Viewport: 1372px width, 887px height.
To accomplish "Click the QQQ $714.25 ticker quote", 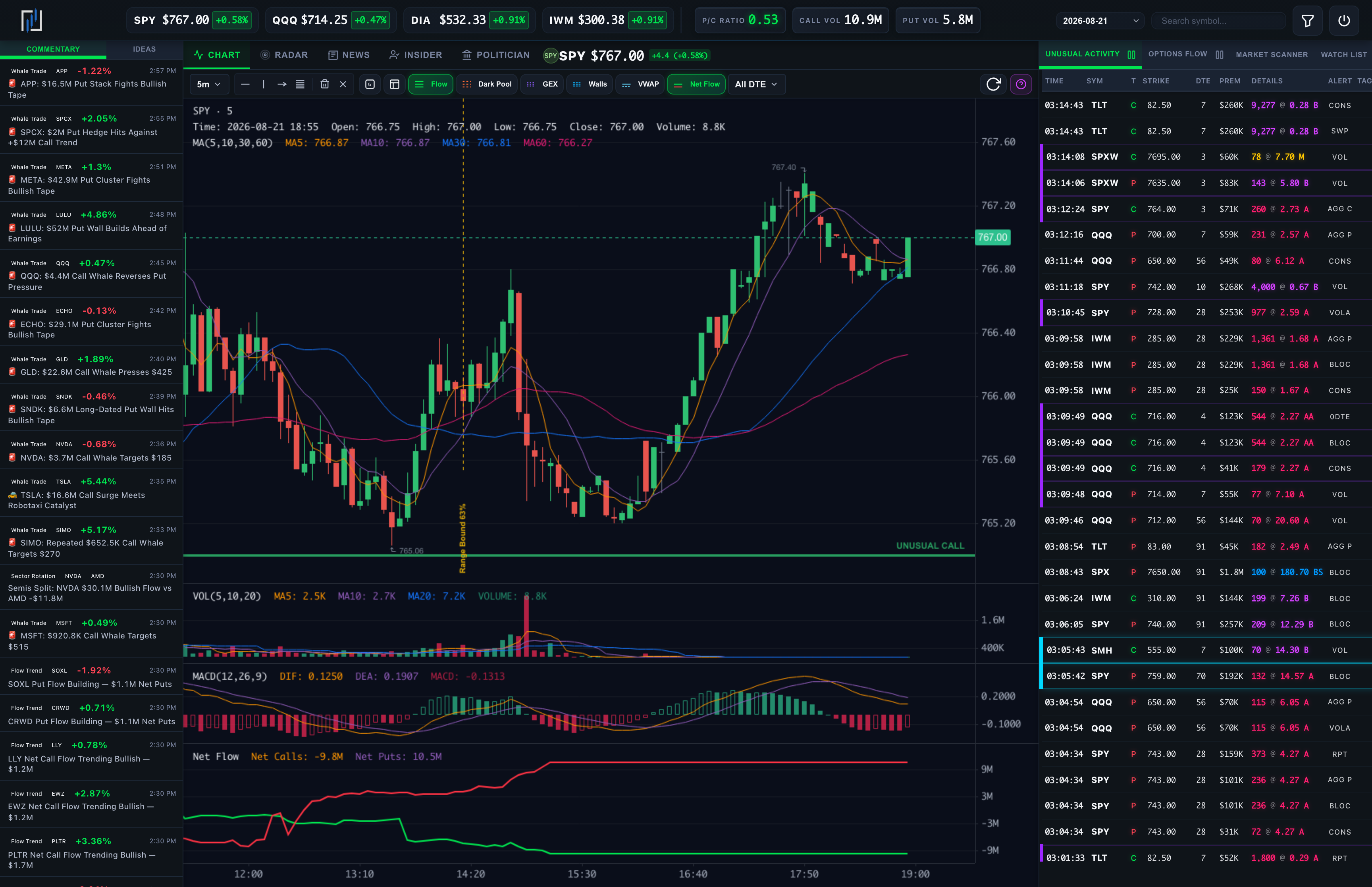I will click(x=330, y=20).
